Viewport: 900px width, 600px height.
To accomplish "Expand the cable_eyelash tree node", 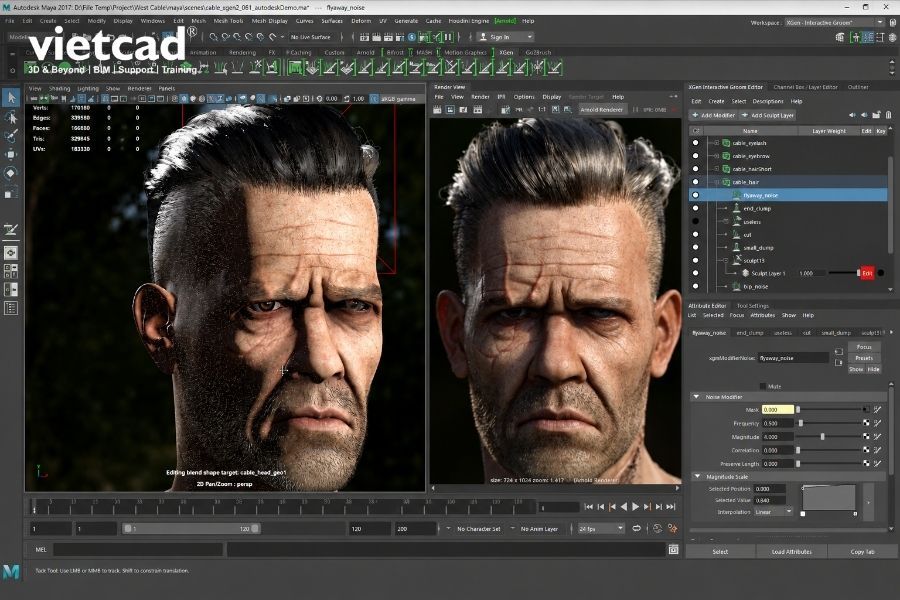I will [x=716, y=143].
